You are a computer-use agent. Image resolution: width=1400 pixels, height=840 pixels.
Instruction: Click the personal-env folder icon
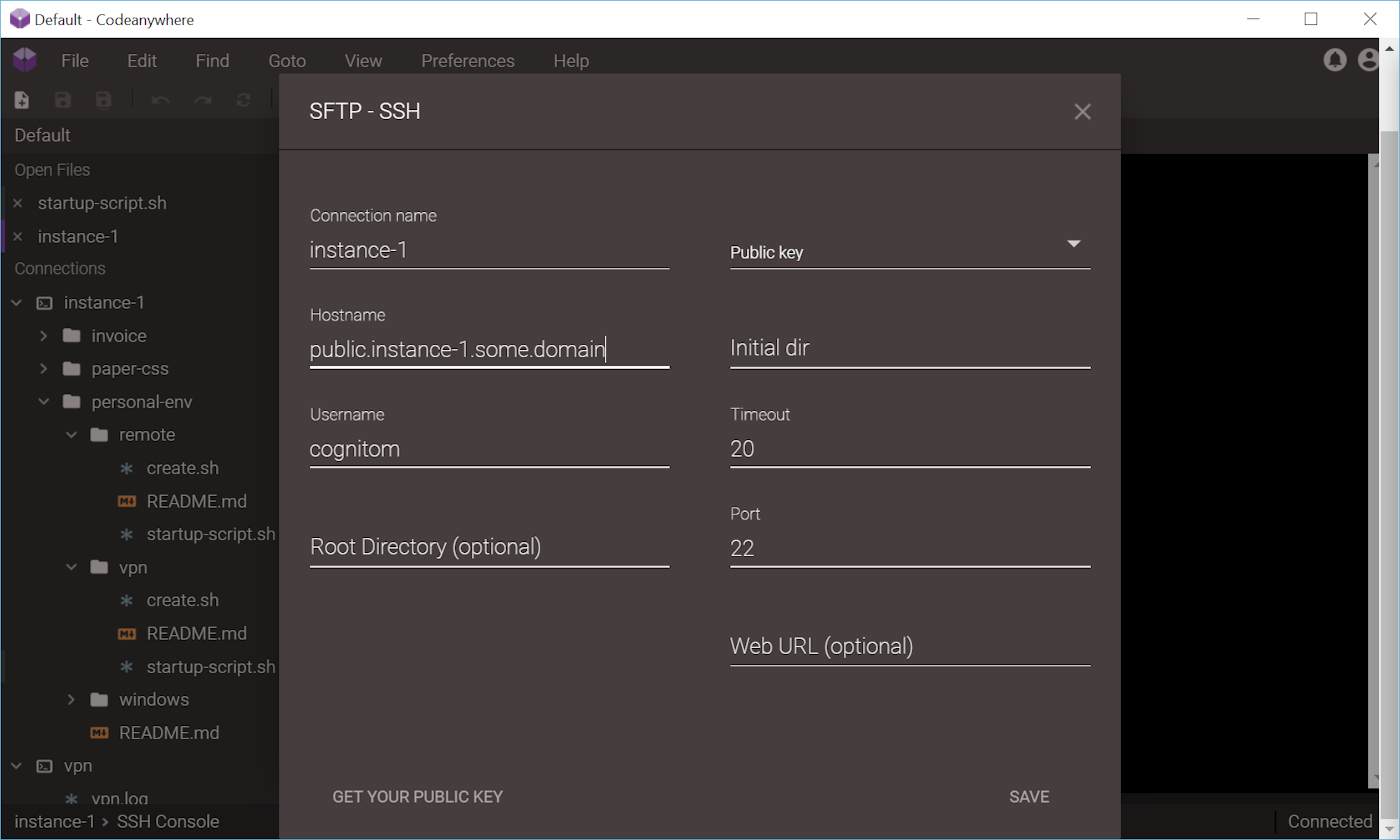click(71, 402)
